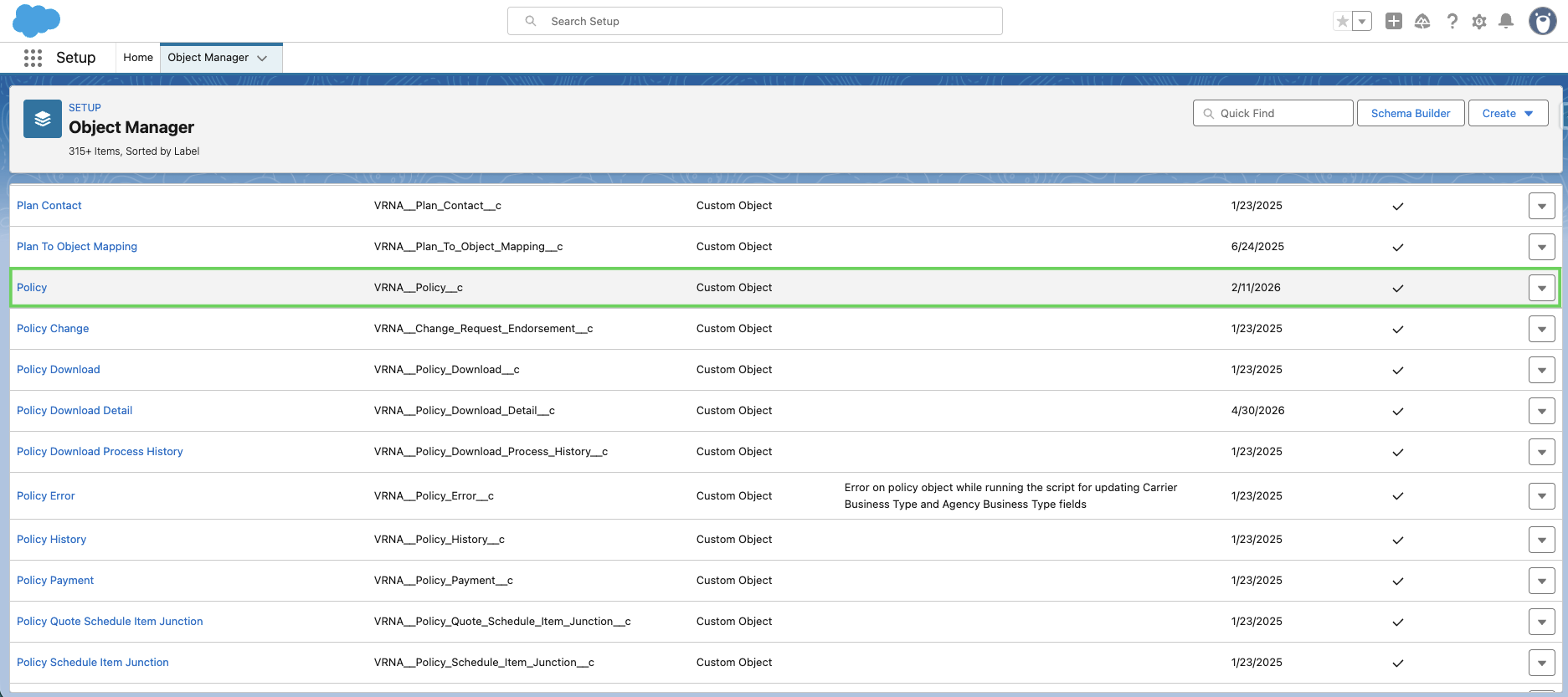This screenshot has height=697, width=1568.
Task: Open actions for VRNA__Policy_Schedule_Item_Junction__c row
Action: click(1542, 663)
